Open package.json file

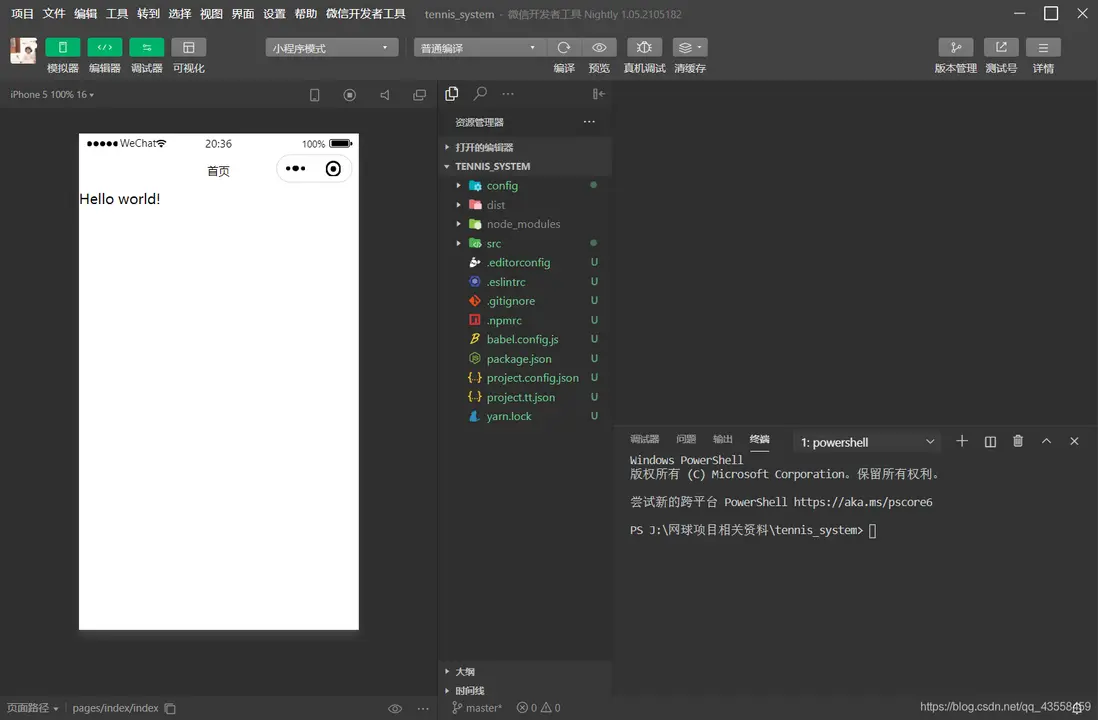tap(518, 359)
